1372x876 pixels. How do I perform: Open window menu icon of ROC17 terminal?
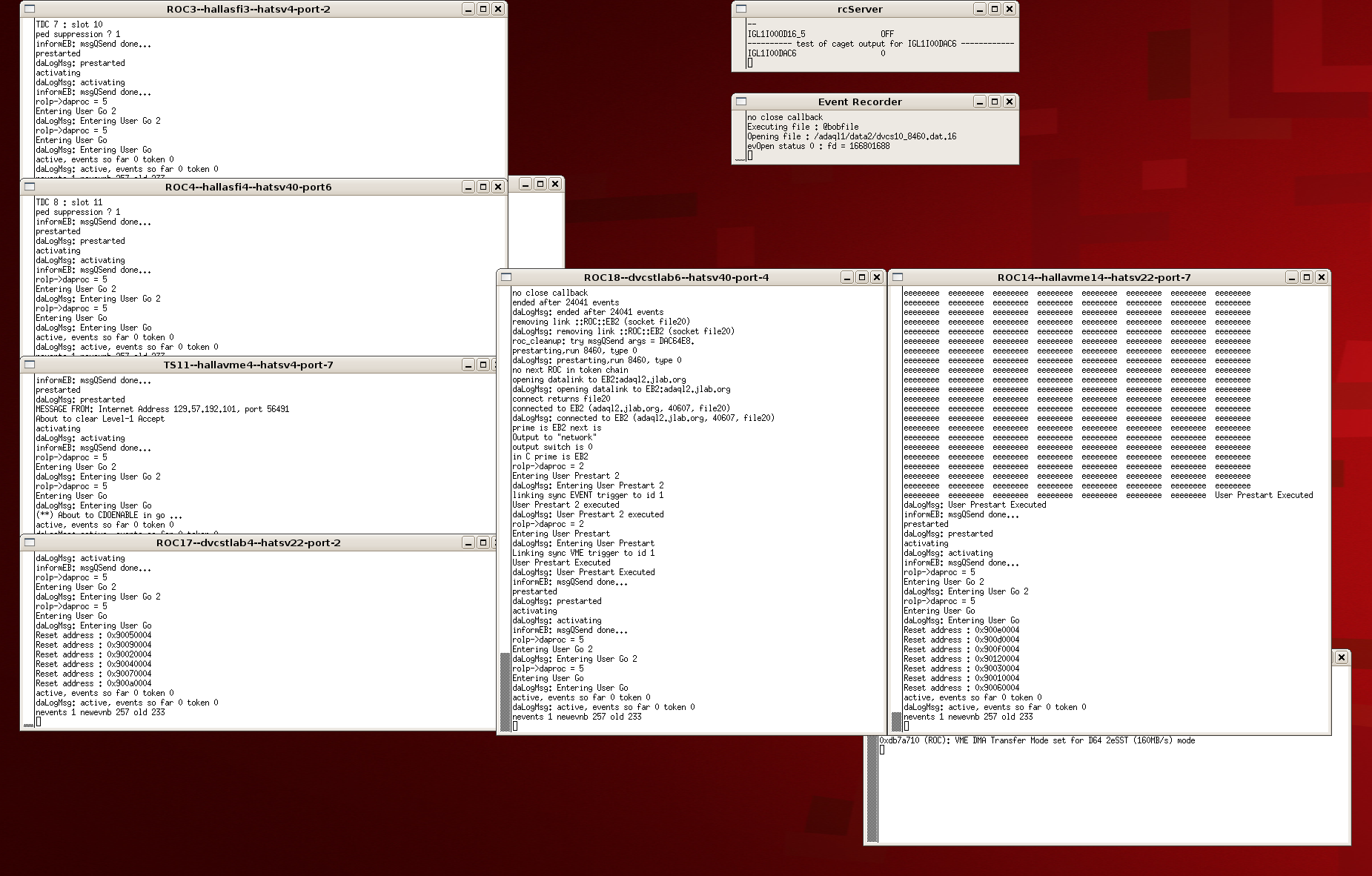point(30,542)
